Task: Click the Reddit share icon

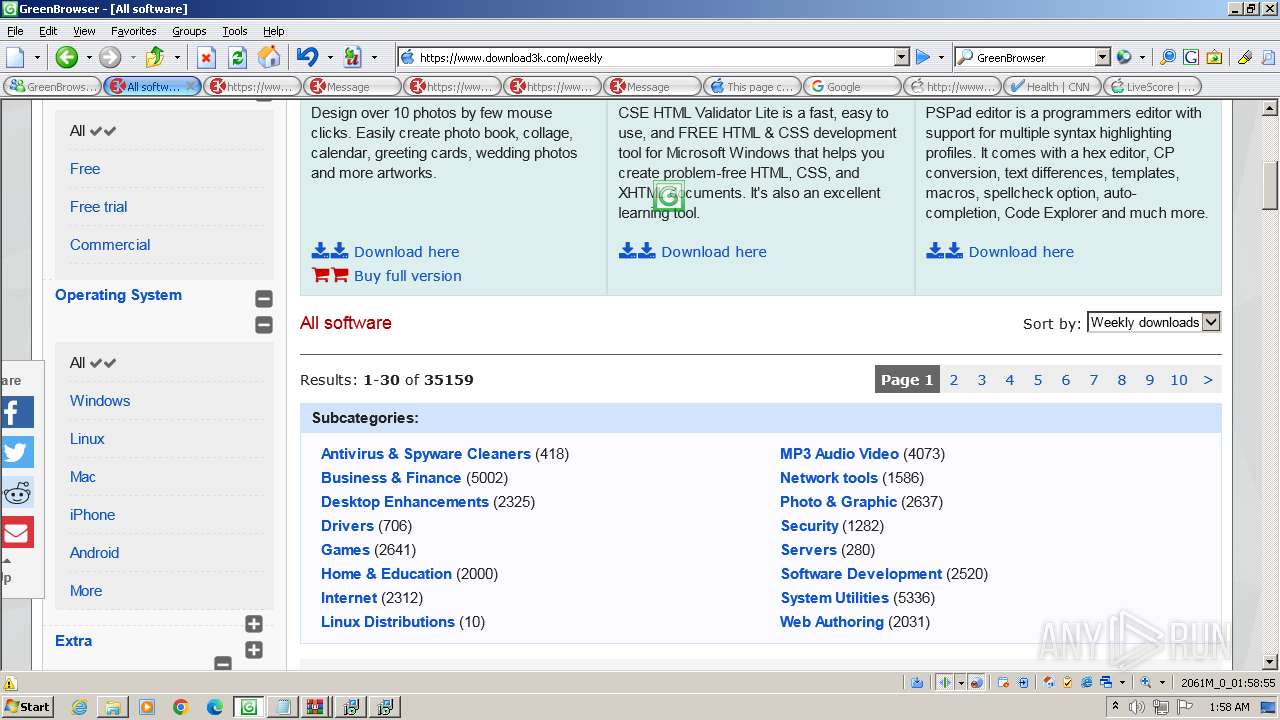Action: 16,492
